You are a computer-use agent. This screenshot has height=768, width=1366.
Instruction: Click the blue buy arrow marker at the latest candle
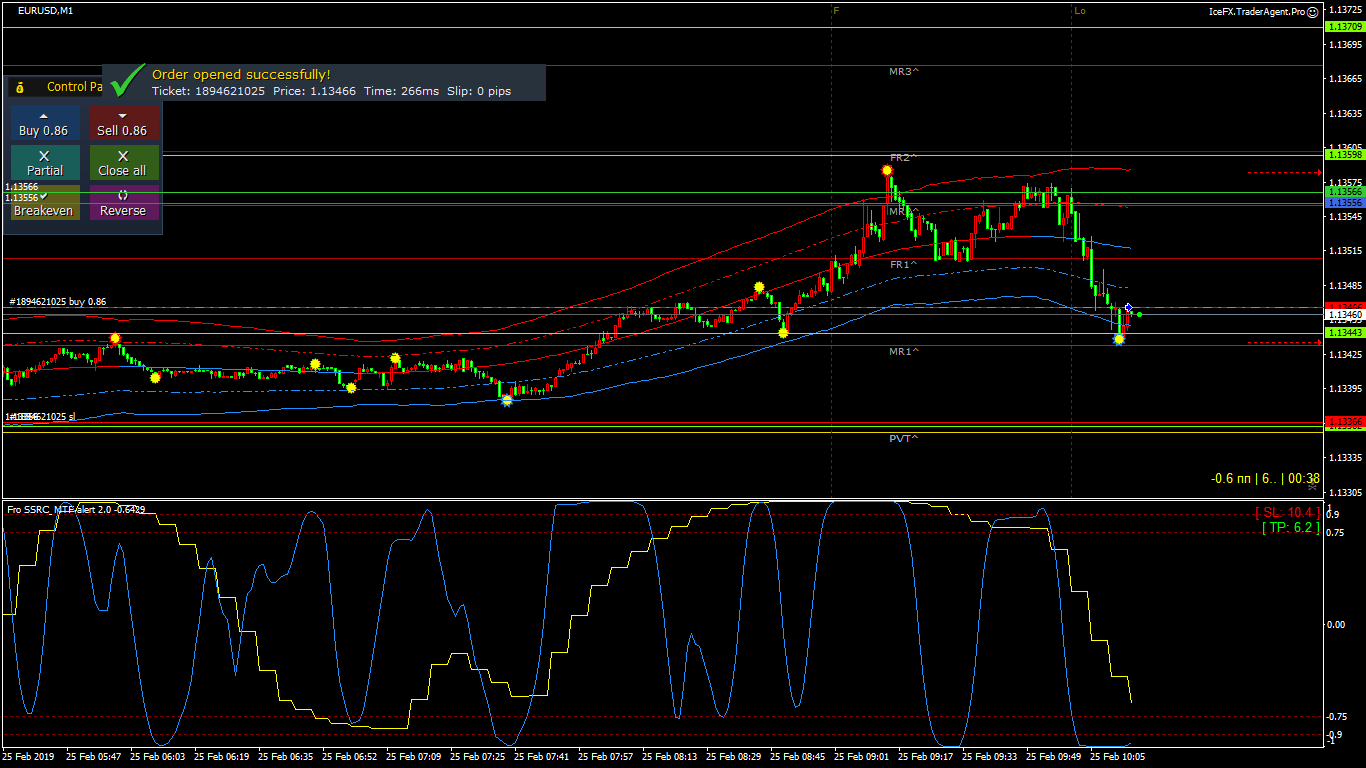1128,308
